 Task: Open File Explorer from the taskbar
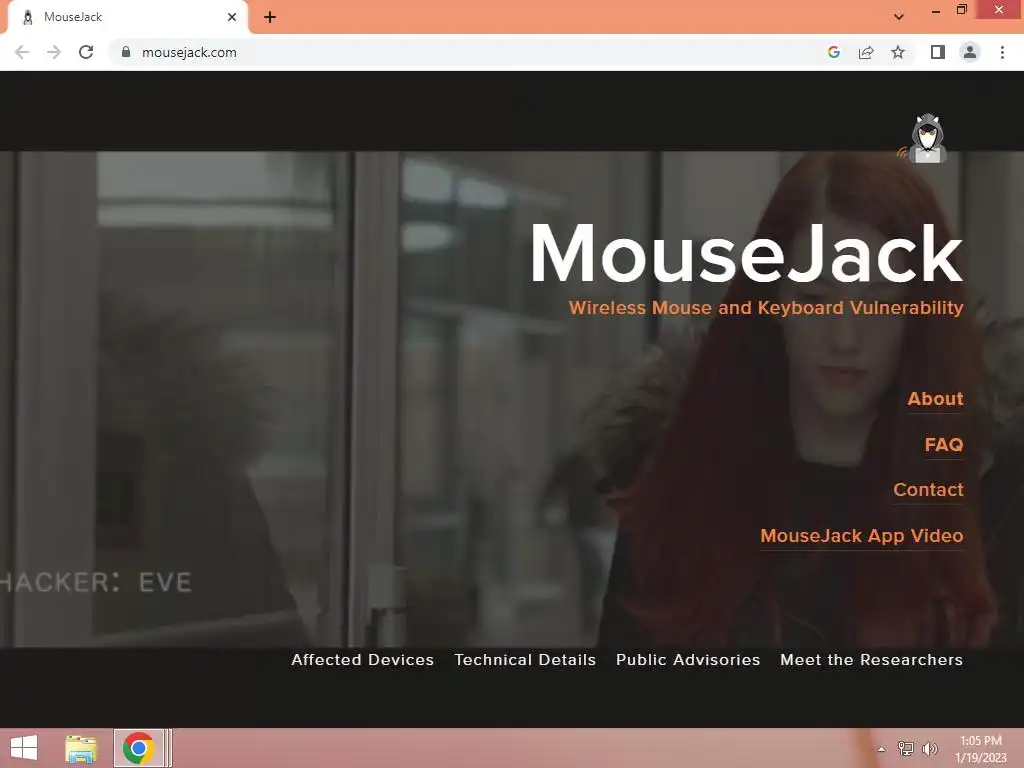tap(81, 748)
